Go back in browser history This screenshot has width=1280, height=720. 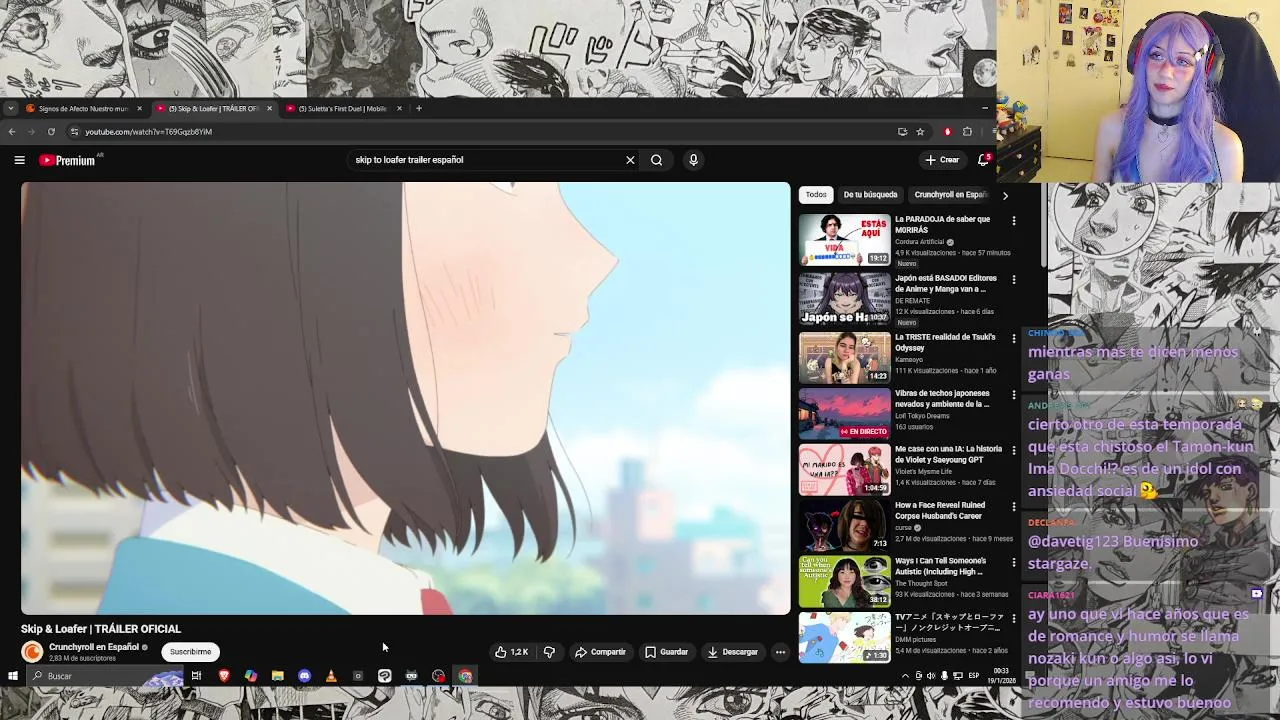(x=12, y=132)
